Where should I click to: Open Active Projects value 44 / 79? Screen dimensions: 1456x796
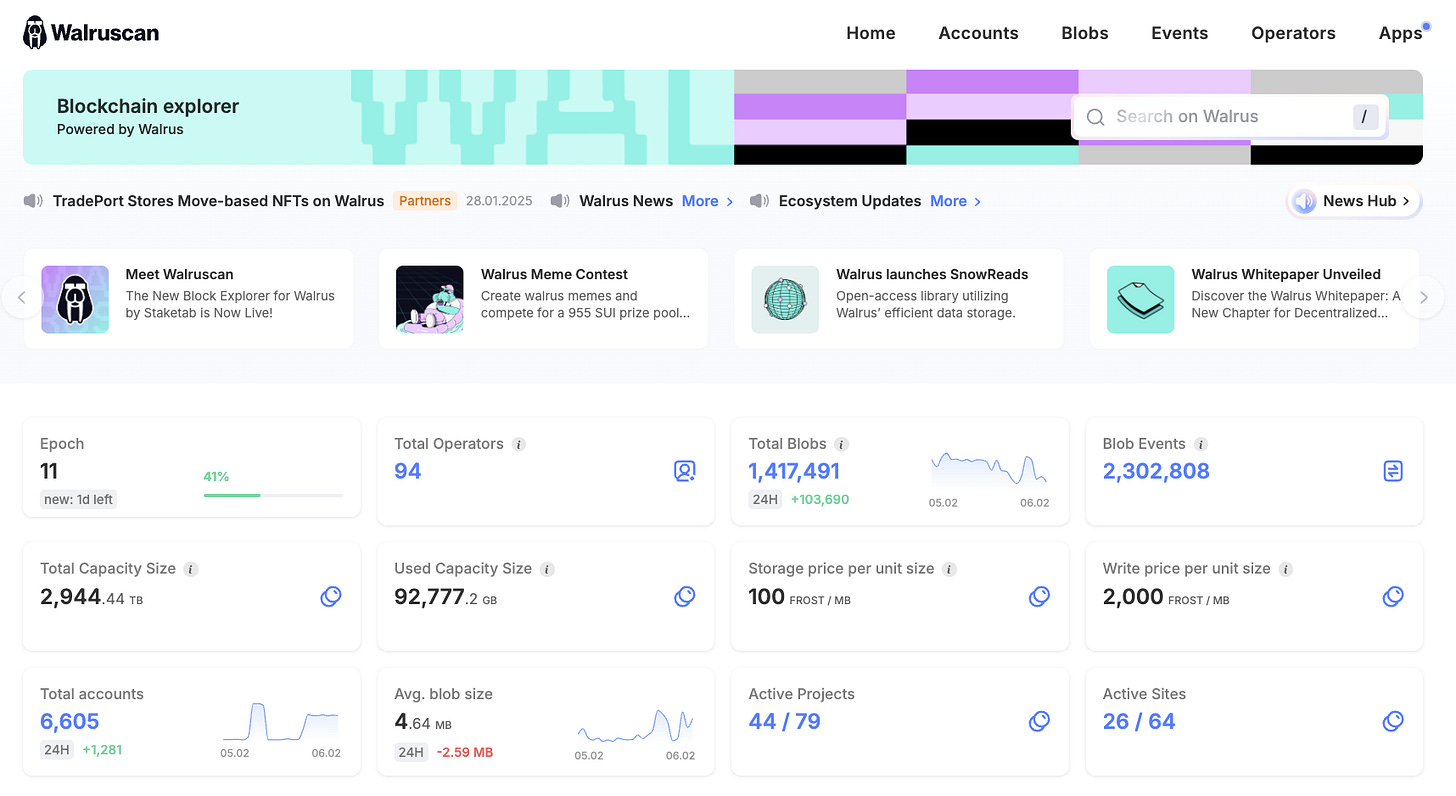[x=784, y=721]
